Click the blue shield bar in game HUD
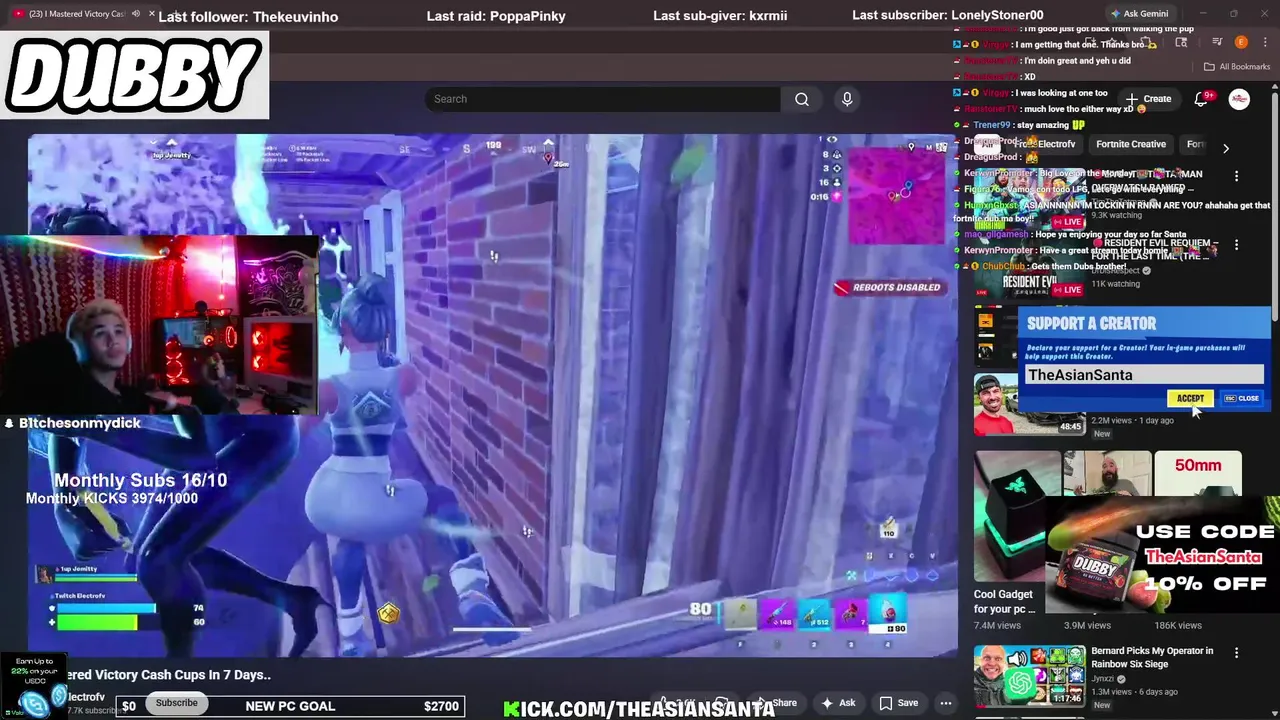 click(x=108, y=608)
